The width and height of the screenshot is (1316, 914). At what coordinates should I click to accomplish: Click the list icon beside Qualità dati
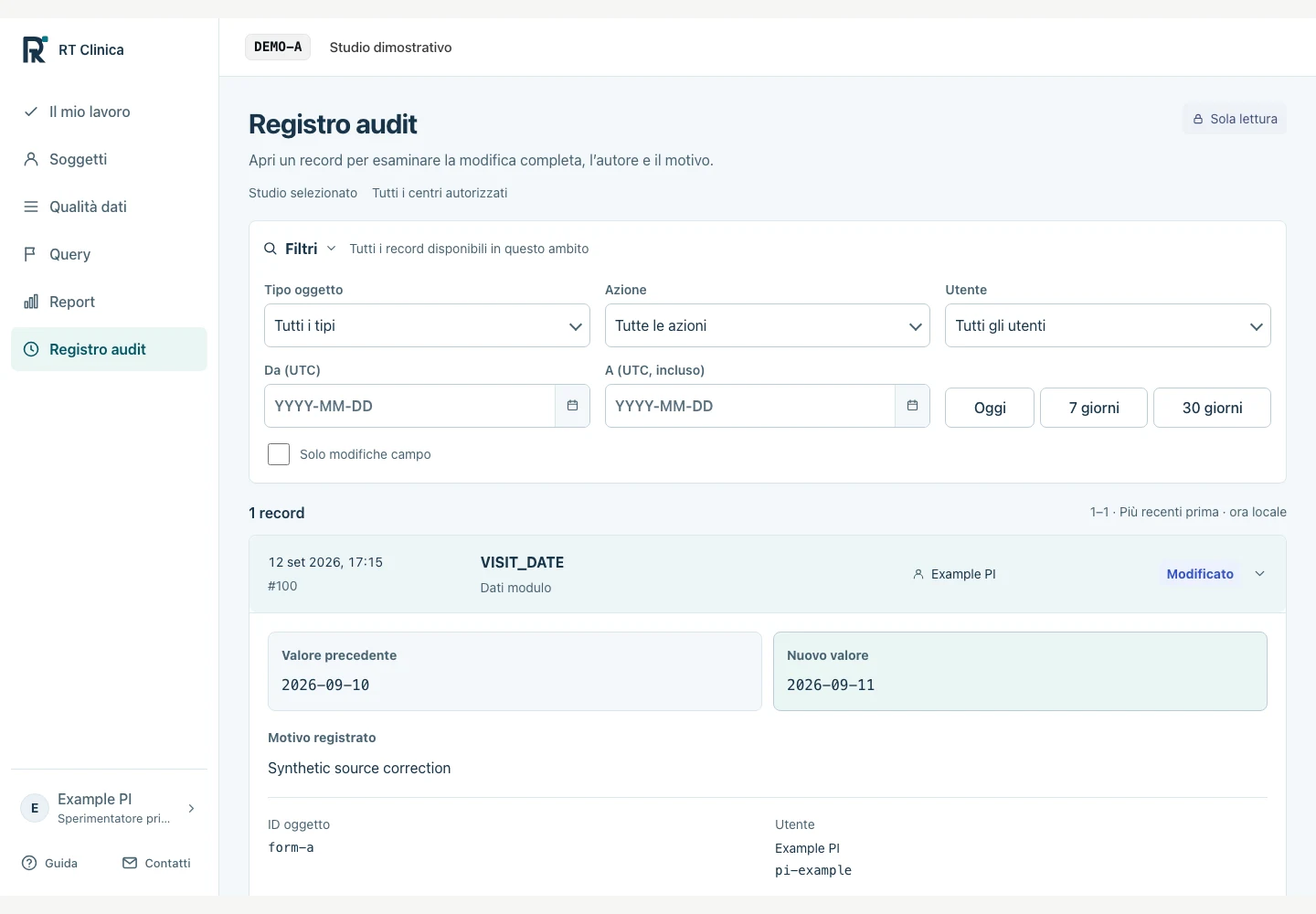click(x=31, y=207)
